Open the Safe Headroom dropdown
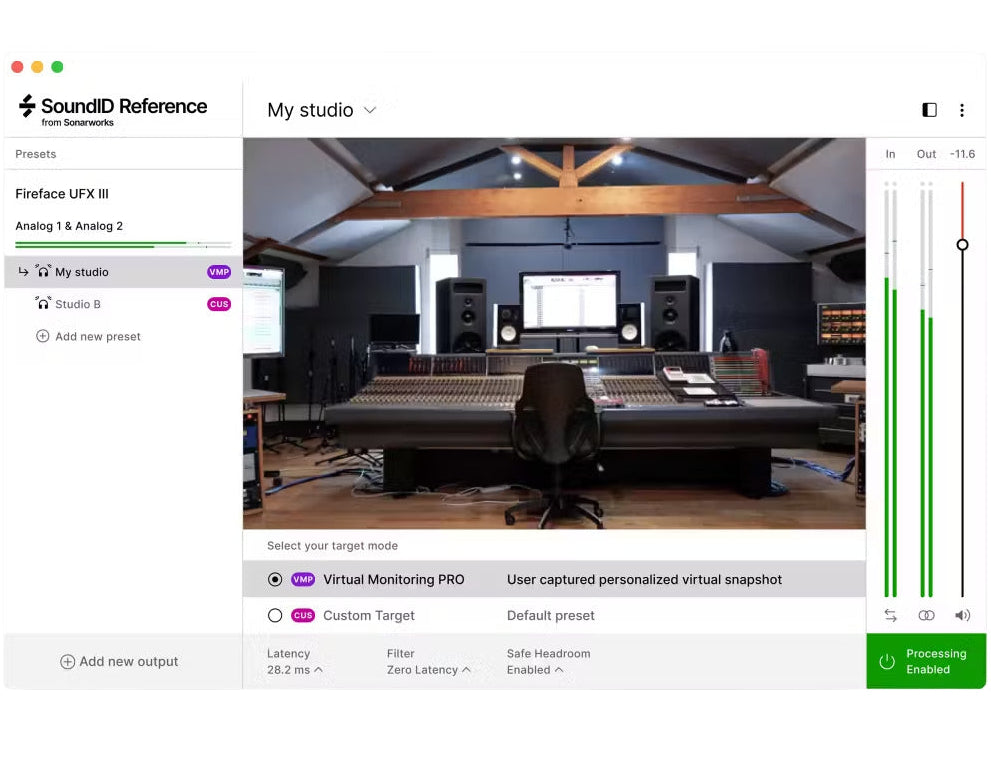The height and width of the screenshot is (767, 991). [535, 670]
